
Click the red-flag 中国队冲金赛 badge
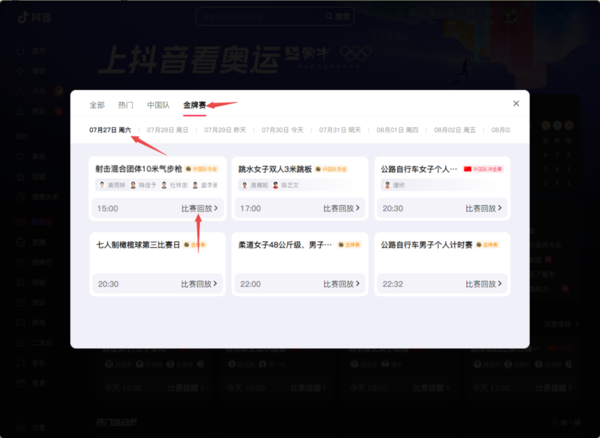click(483, 169)
